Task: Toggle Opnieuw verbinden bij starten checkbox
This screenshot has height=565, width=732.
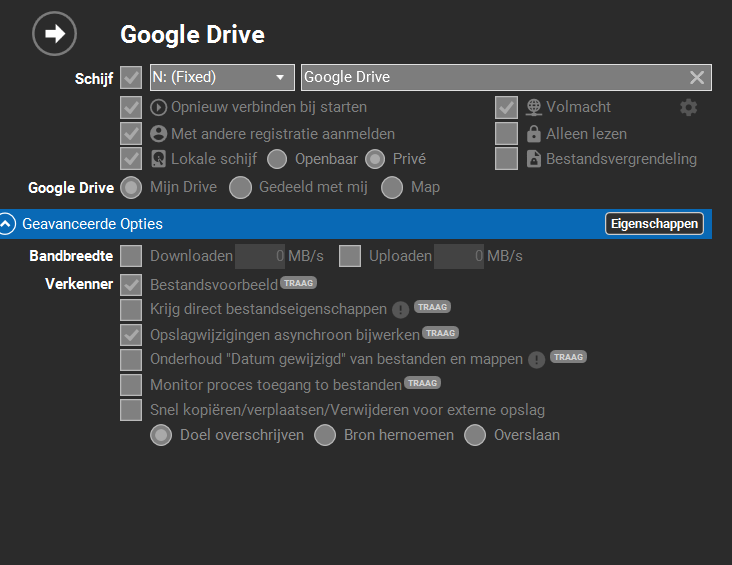Action: tap(131, 107)
